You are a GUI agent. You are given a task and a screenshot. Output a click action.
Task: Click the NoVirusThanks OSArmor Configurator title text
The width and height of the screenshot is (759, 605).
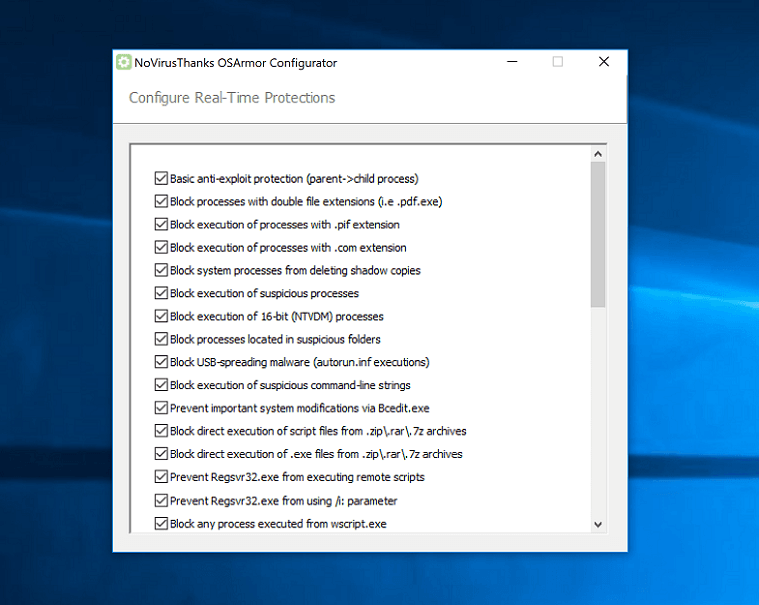(x=235, y=63)
